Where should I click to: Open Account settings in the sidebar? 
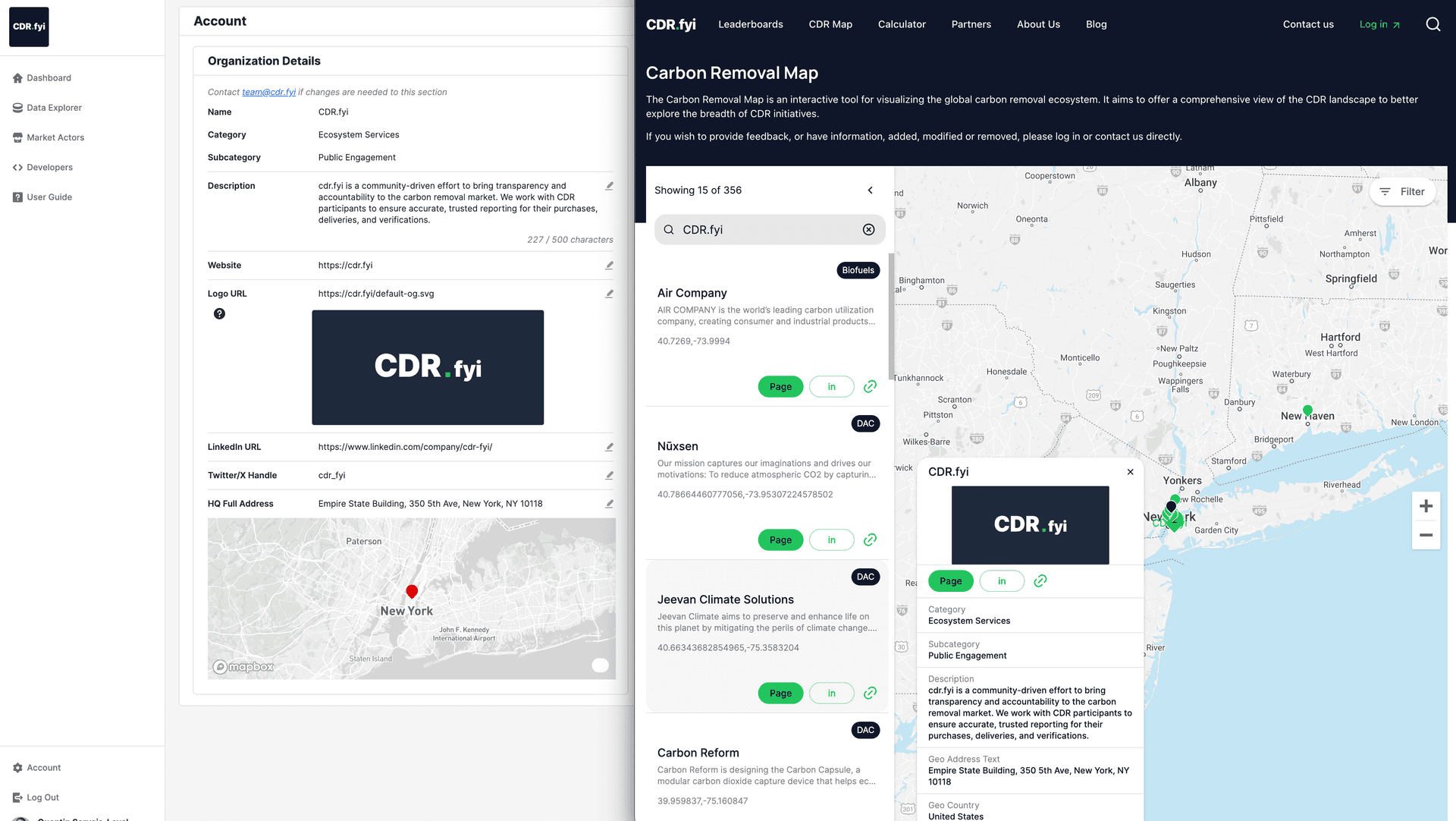(36, 768)
